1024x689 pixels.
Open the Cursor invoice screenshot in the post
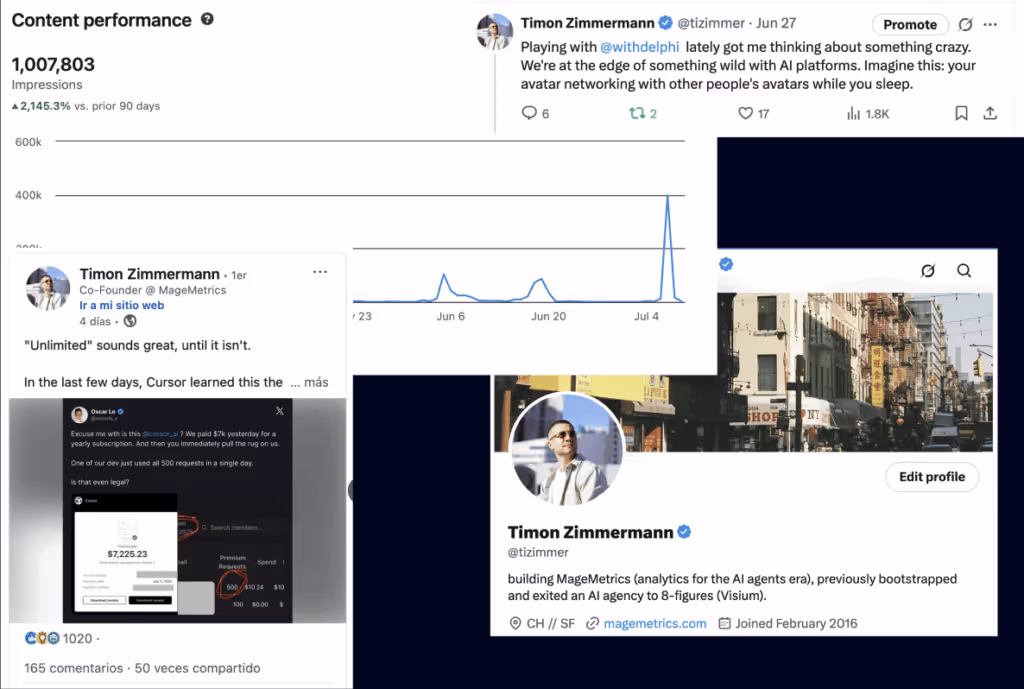[x=177, y=511]
